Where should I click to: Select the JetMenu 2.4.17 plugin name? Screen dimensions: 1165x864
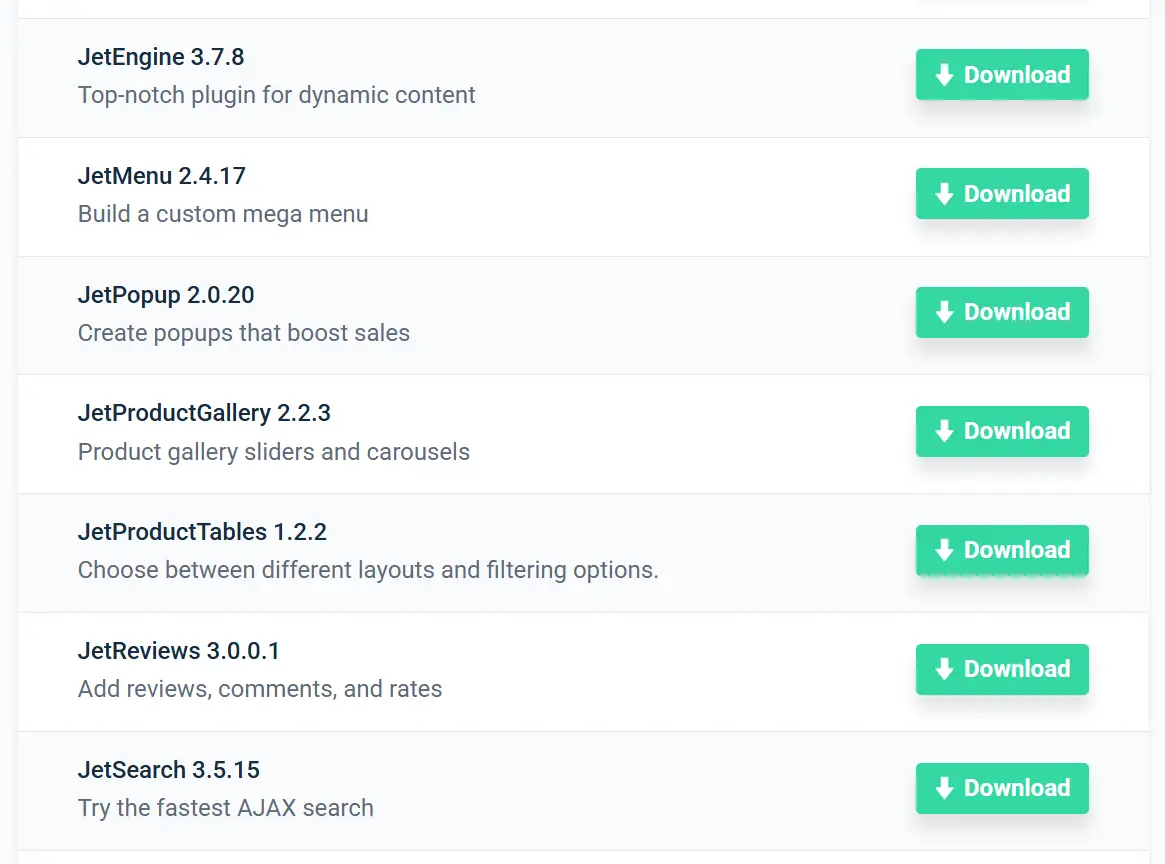pos(162,176)
